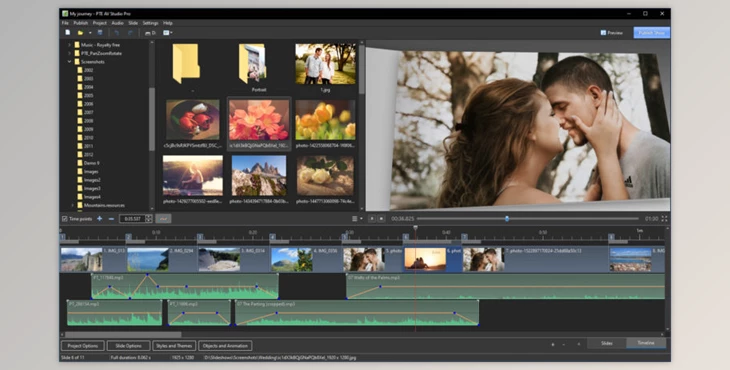Viewport: 730px width, 370px height.
Task: Expand the Mountains.resources folder
Action: tap(72, 205)
